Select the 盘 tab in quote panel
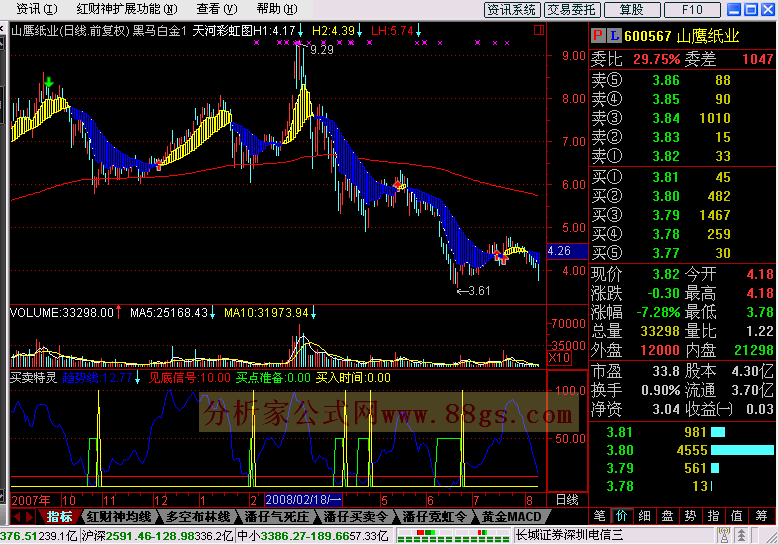 667,516
